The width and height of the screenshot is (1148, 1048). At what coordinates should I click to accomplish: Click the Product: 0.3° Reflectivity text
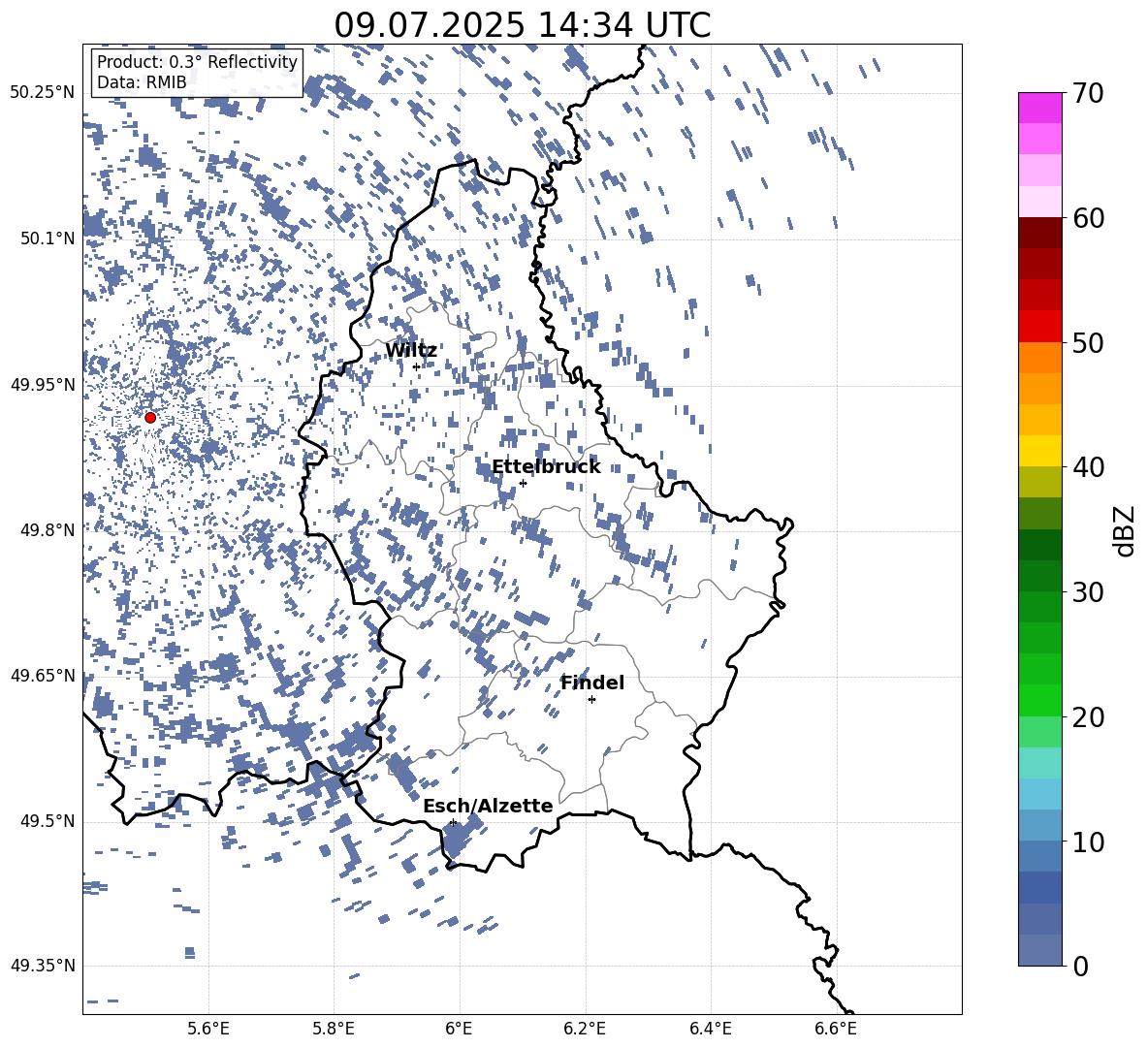[197, 61]
